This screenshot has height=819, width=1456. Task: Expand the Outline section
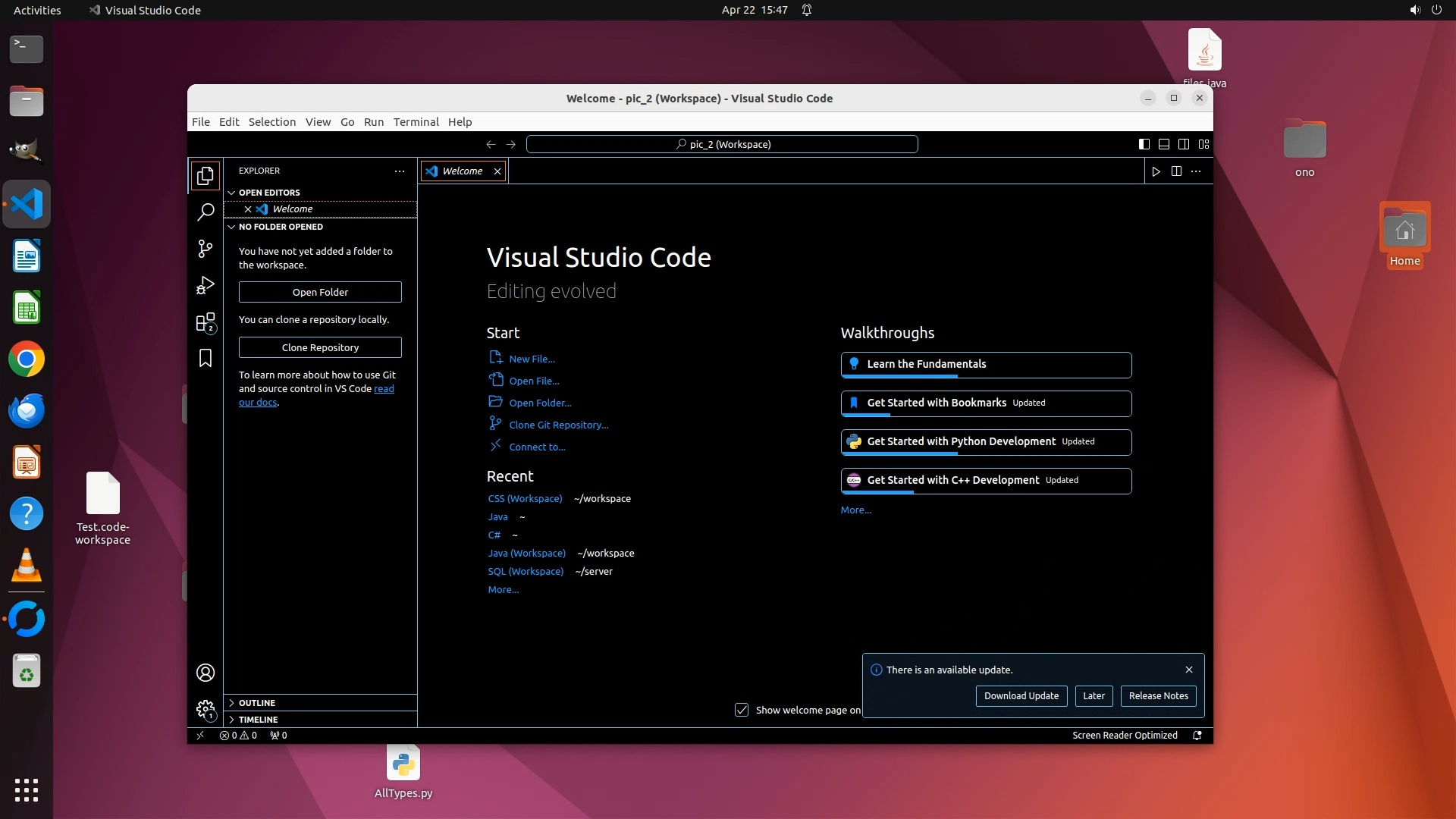pos(257,703)
